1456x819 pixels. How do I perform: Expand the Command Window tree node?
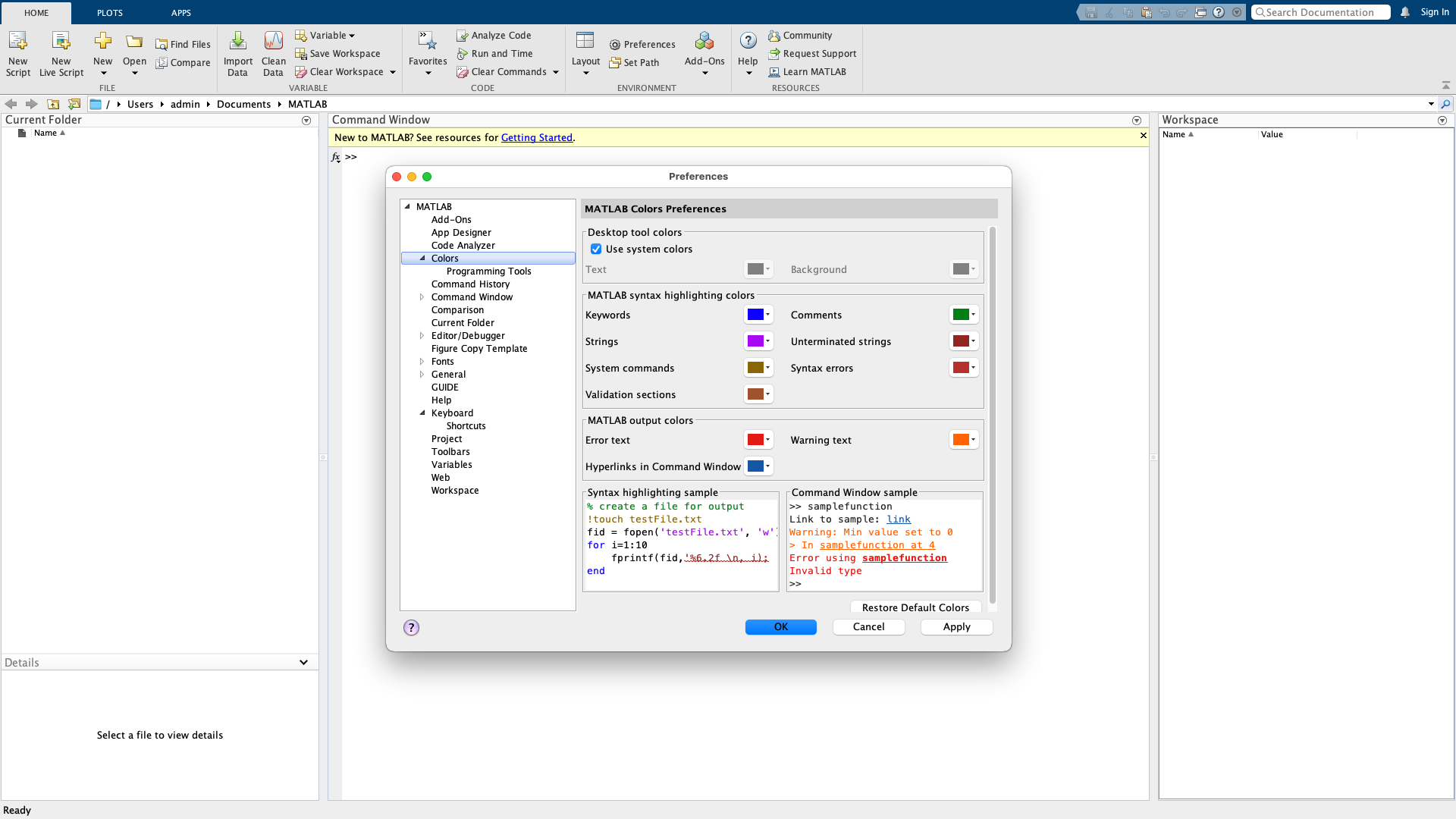[422, 297]
